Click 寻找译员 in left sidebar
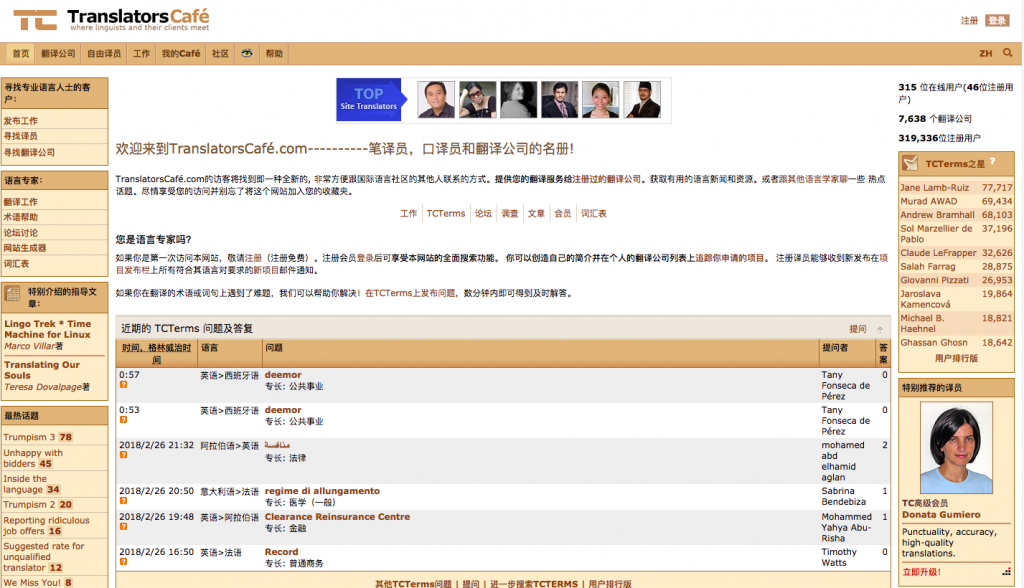1024x588 pixels. tap(21, 136)
